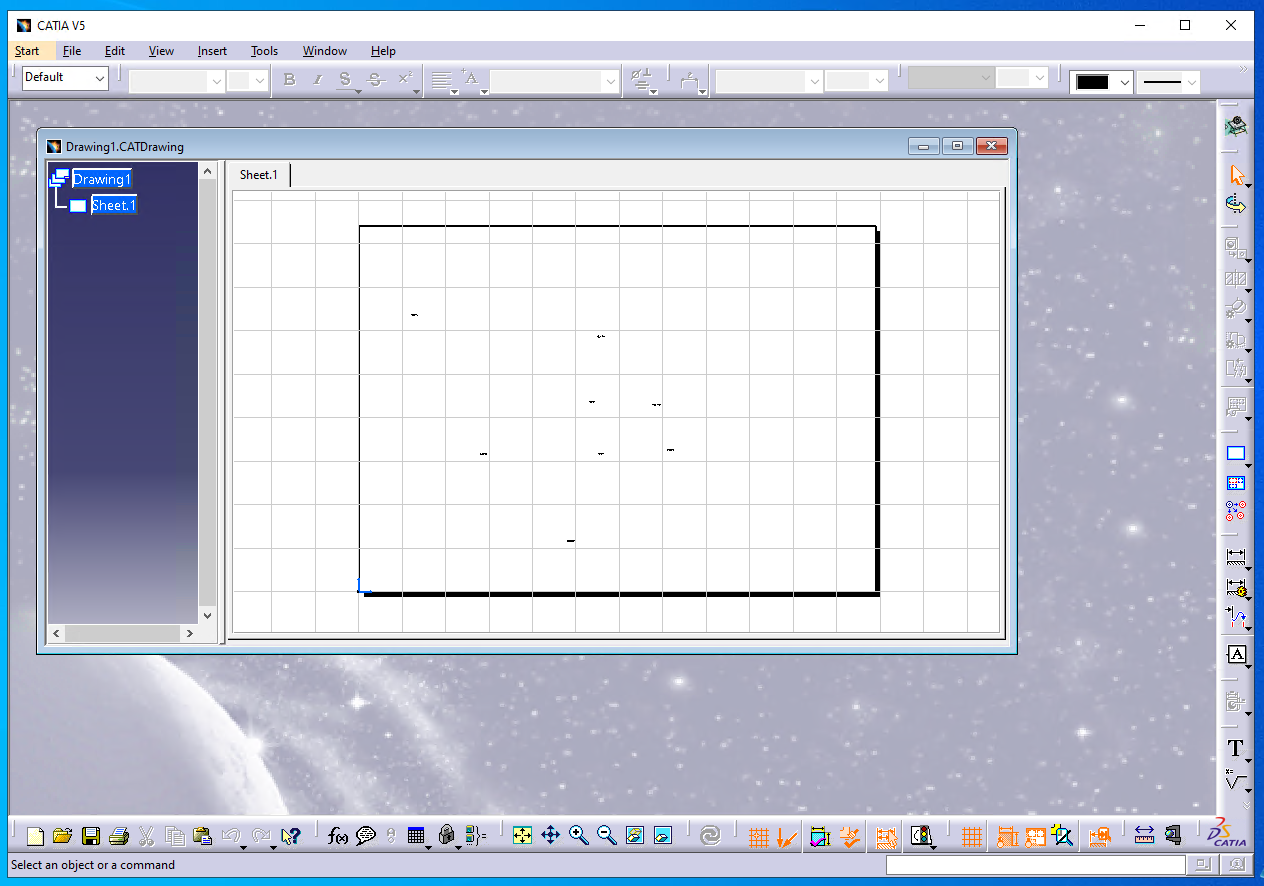Click the command input field in status bar

(1035, 865)
